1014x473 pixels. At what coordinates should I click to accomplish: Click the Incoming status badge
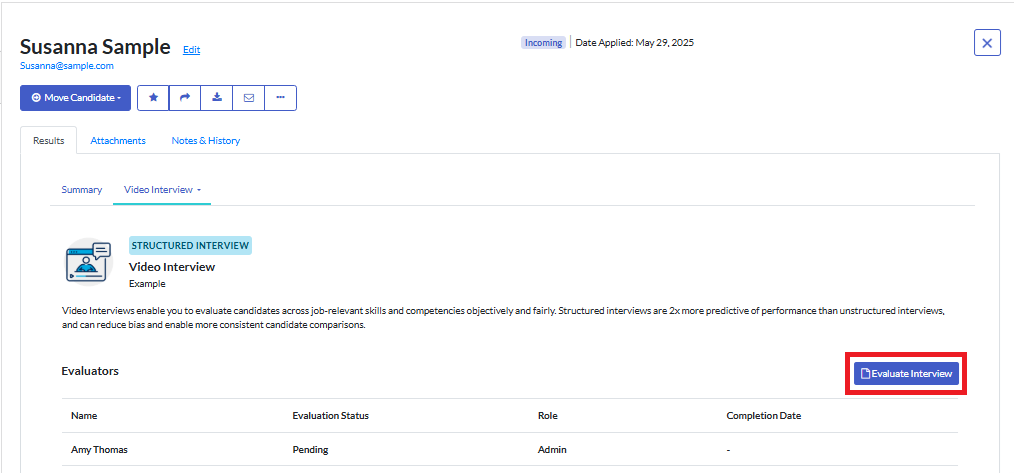(x=543, y=43)
